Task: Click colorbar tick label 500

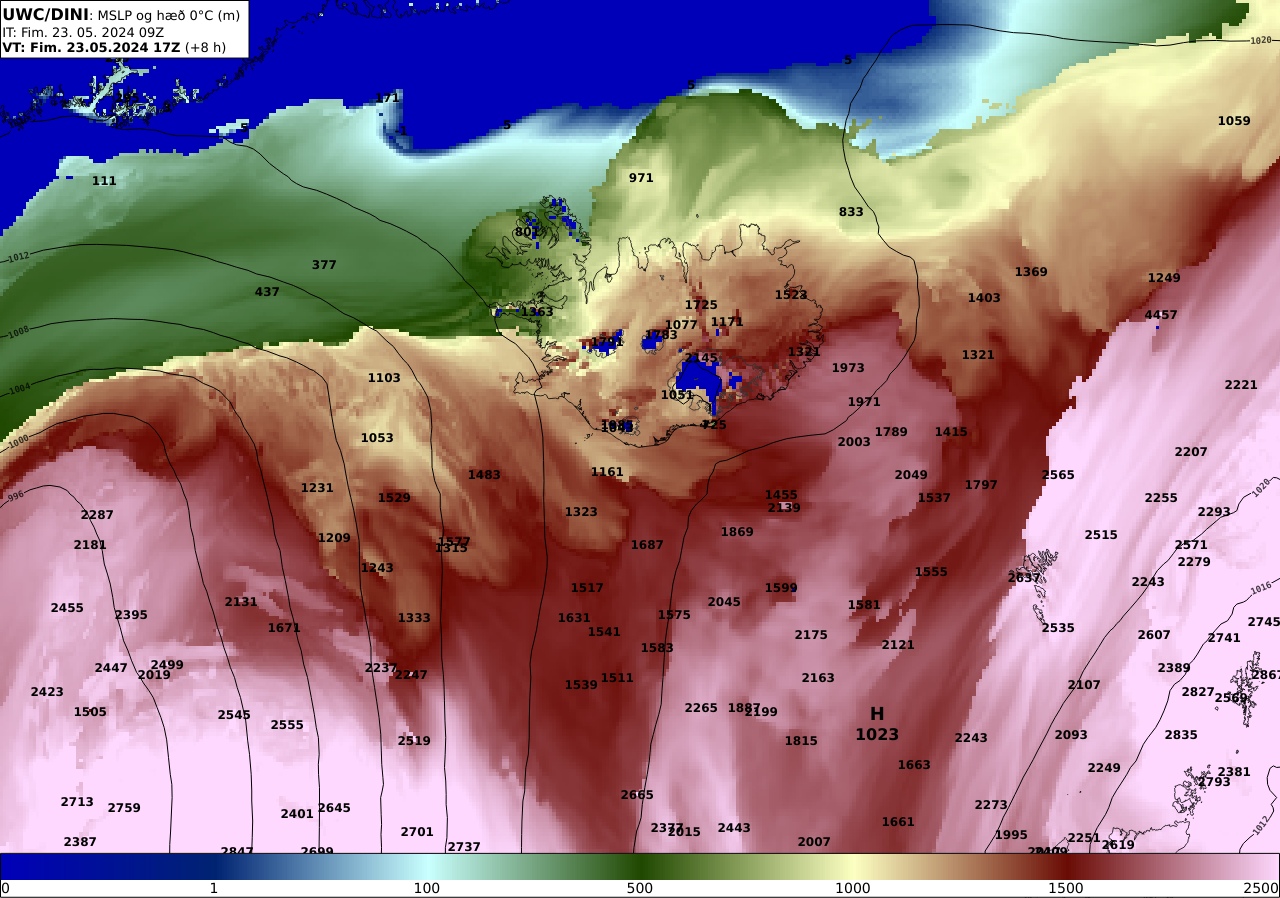Action: 640,888
